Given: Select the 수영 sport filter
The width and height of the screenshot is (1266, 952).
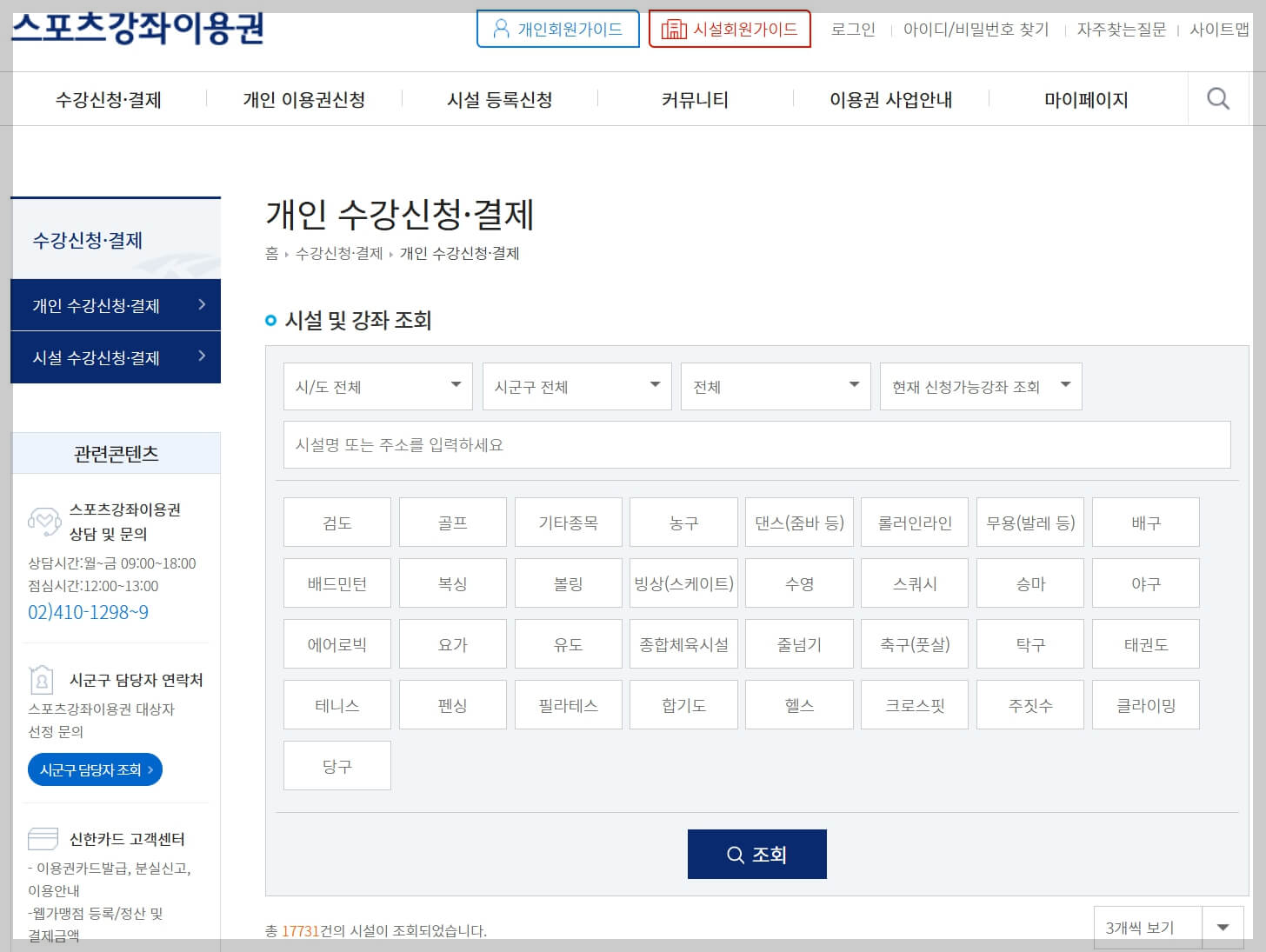Looking at the screenshot, I should coord(798,583).
